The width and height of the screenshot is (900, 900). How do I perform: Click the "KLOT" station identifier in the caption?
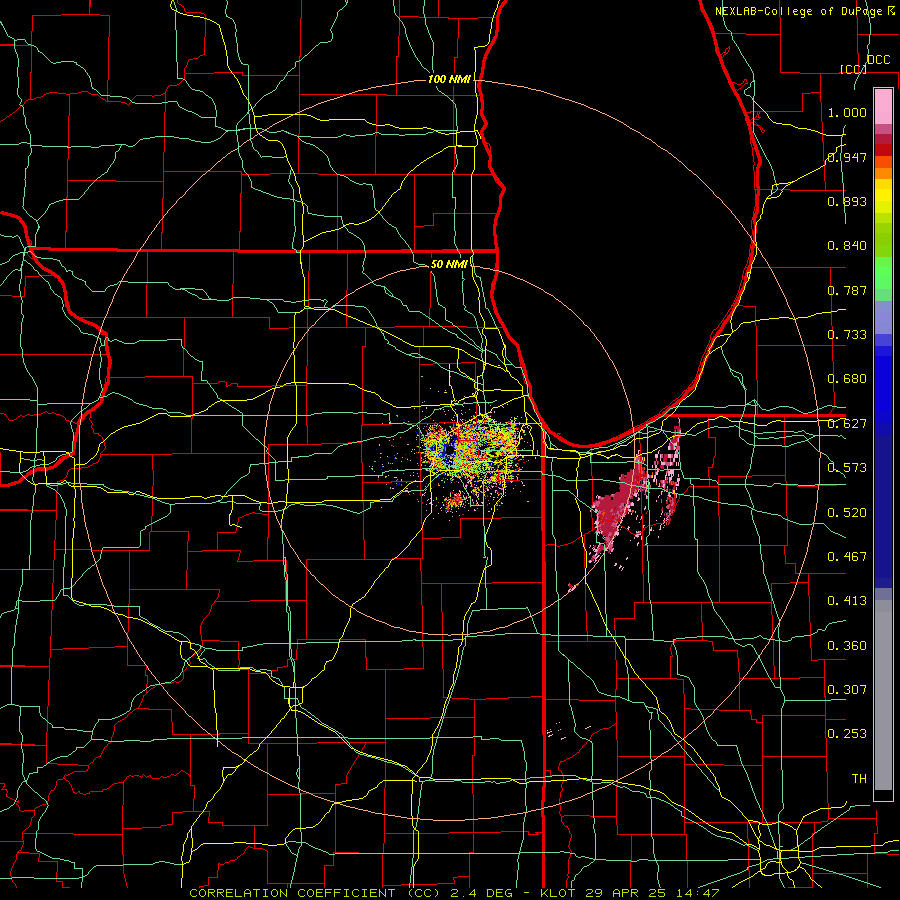557,893
